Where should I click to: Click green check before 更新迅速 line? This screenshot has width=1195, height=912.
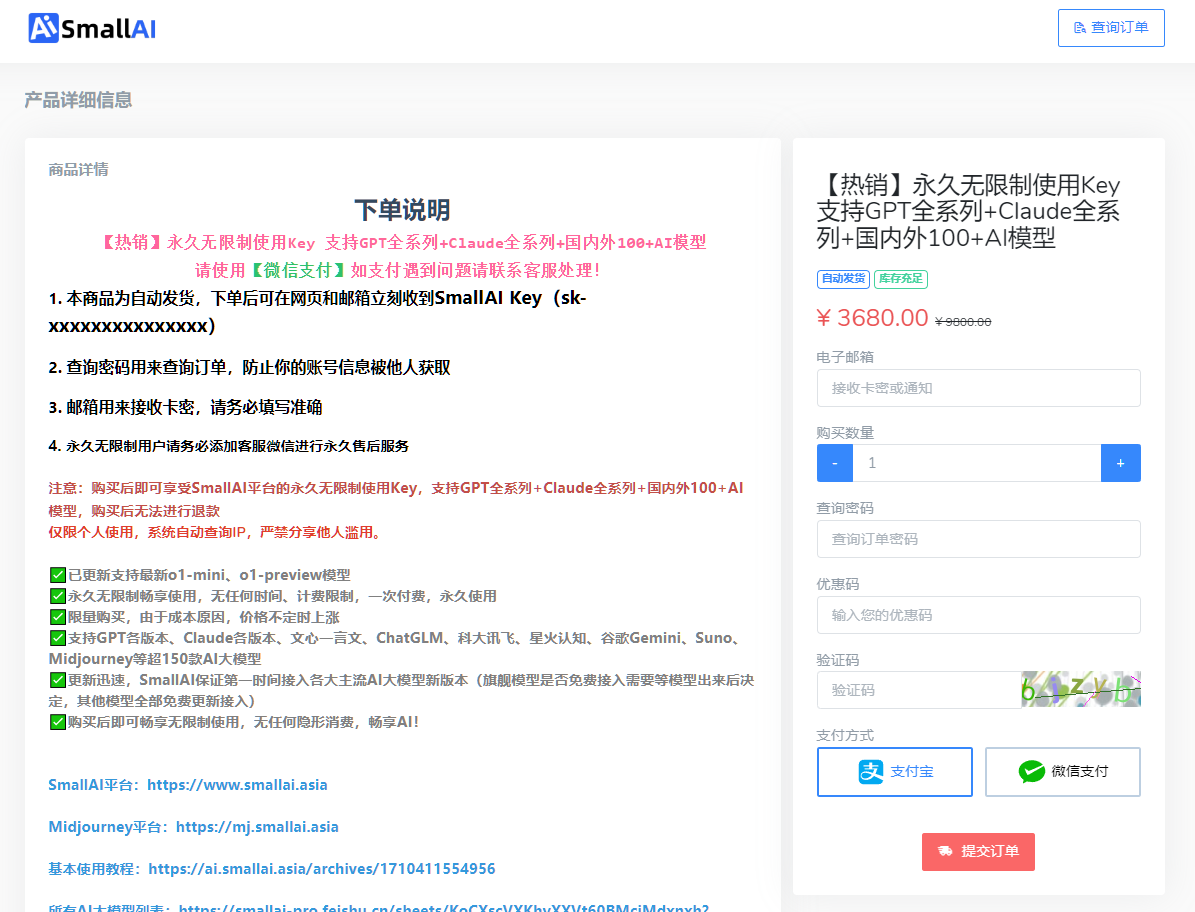[x=57, y=680]
